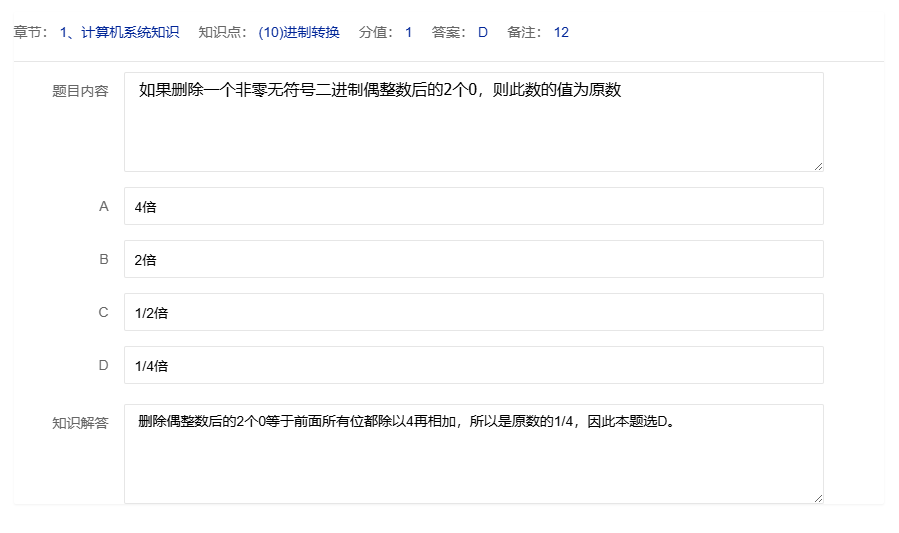Click the score value 1
The image size is (899, 533).
tap(408, 32)
